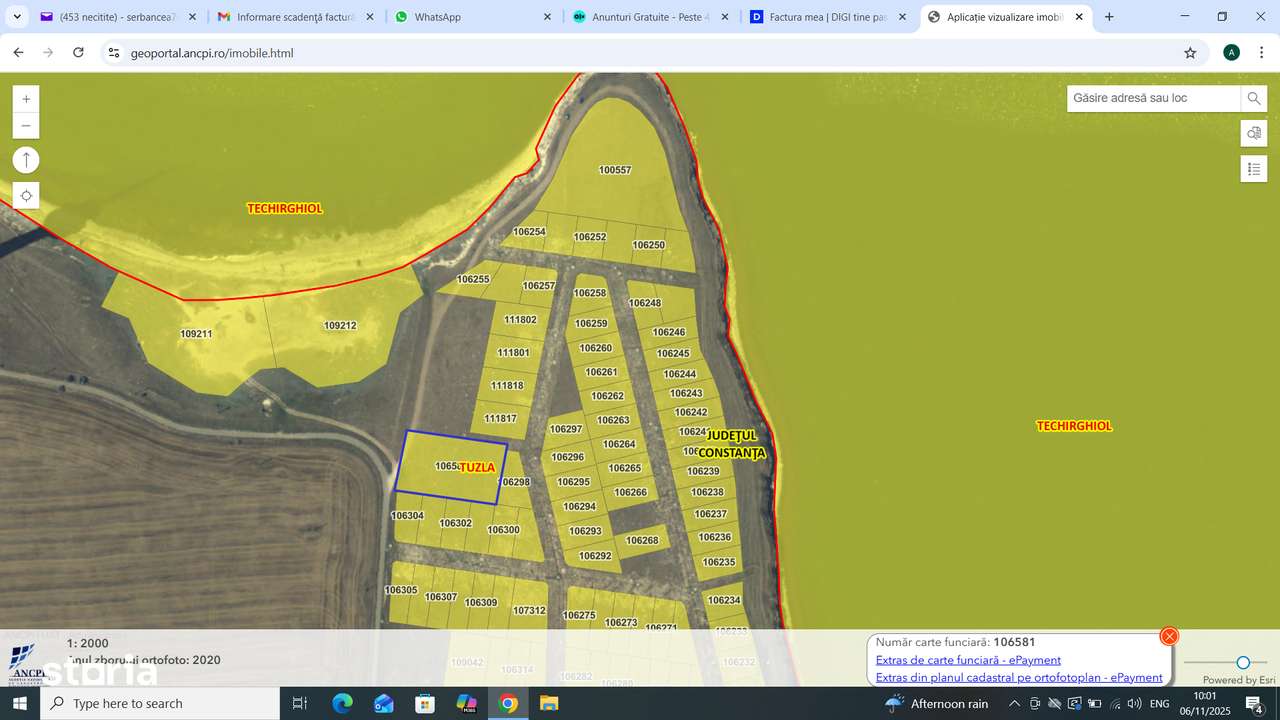View site information for geoportal.ancpi.ro
Screen dimensions: 1280x720
click(113, 53)
